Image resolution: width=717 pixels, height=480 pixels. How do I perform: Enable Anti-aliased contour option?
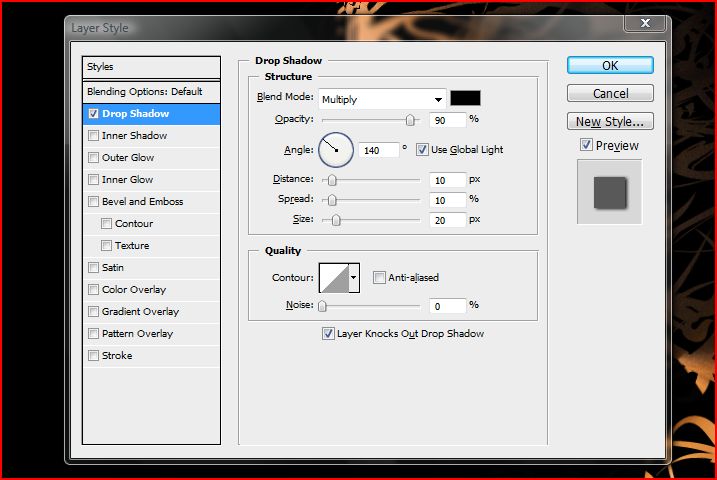point(380,278)
